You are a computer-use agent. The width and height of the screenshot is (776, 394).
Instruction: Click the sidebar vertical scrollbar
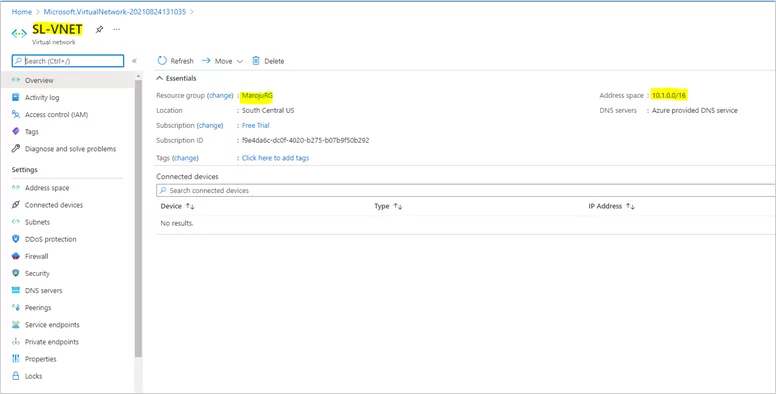pos(138,218)
